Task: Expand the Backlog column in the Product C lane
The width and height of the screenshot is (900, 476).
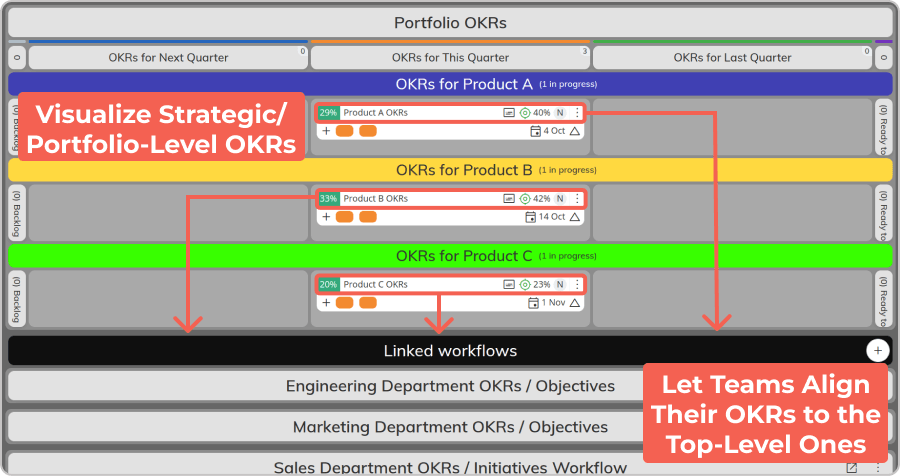Action: 17,299
